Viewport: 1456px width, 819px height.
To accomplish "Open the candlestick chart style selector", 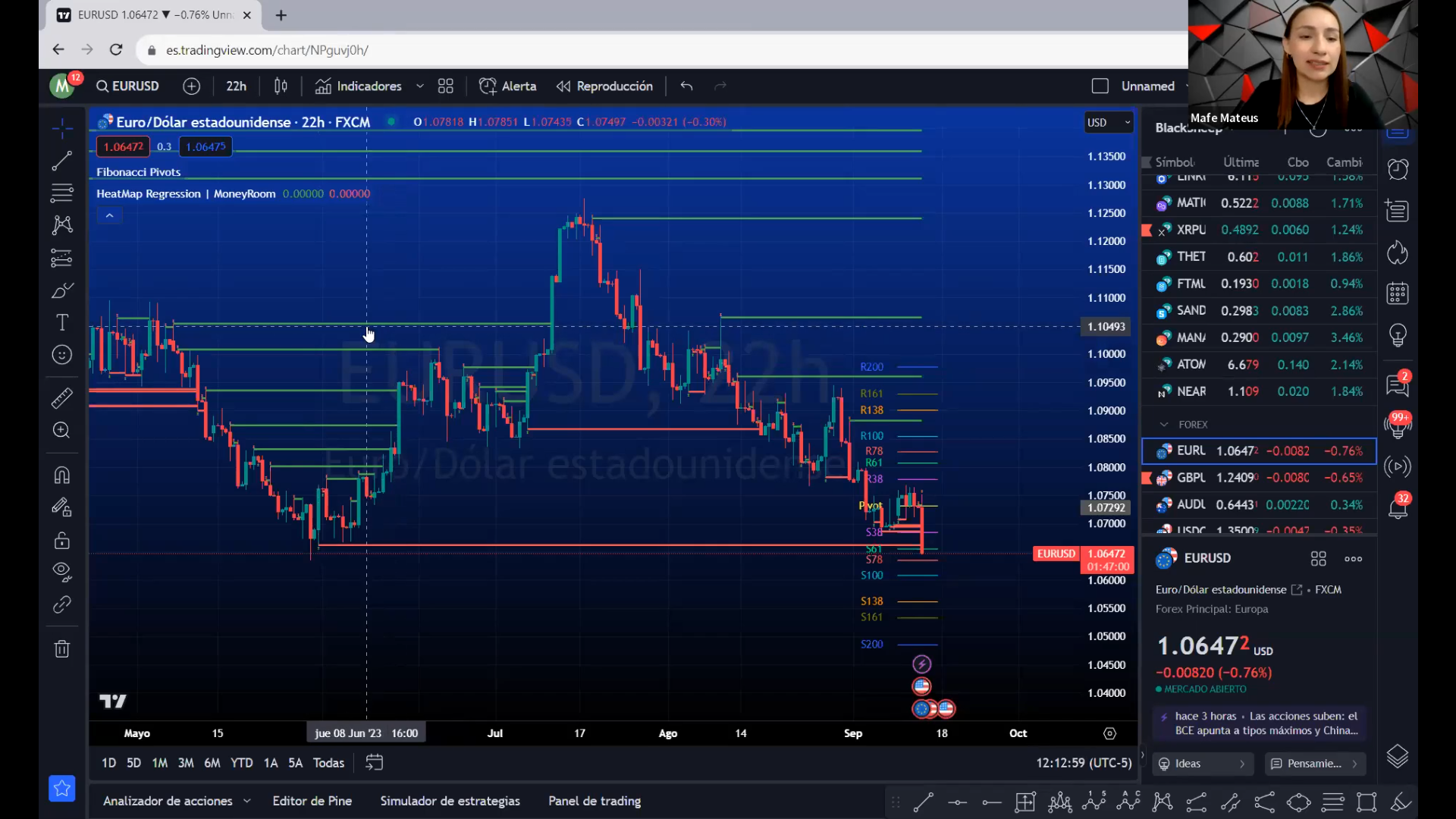I will (281, 86).
